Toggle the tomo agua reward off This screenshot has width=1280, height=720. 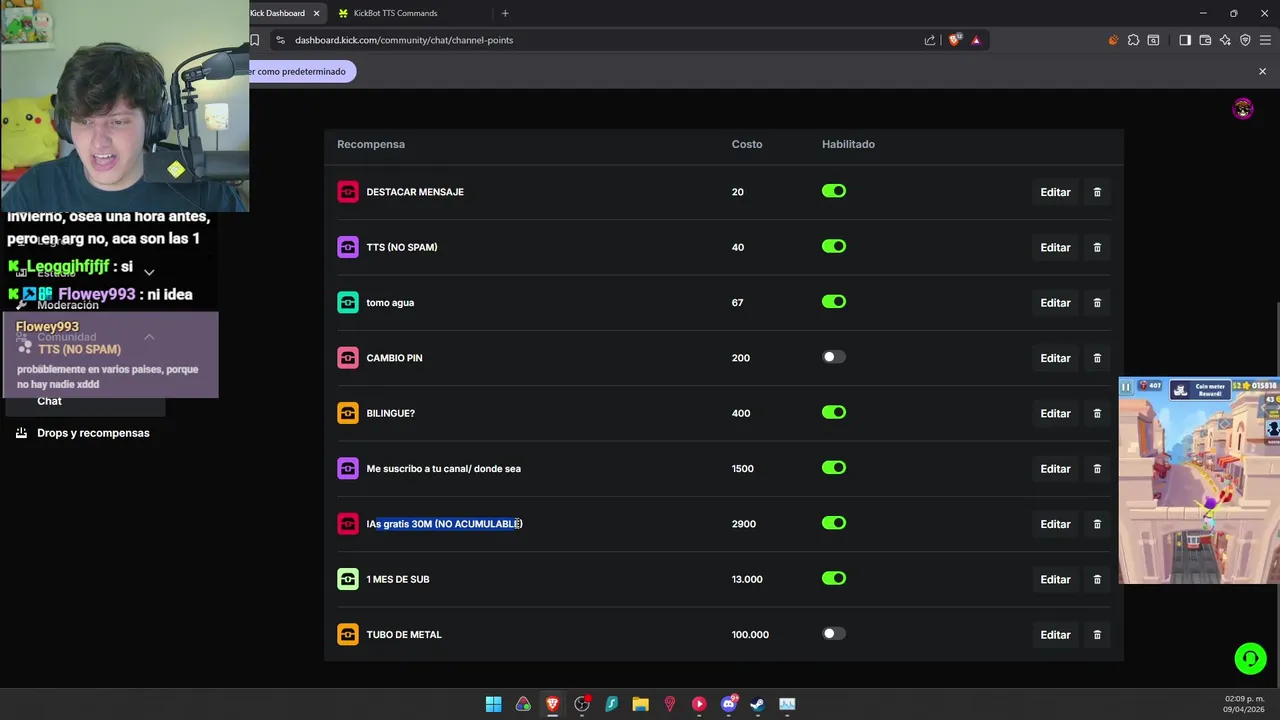click(834, 301)
